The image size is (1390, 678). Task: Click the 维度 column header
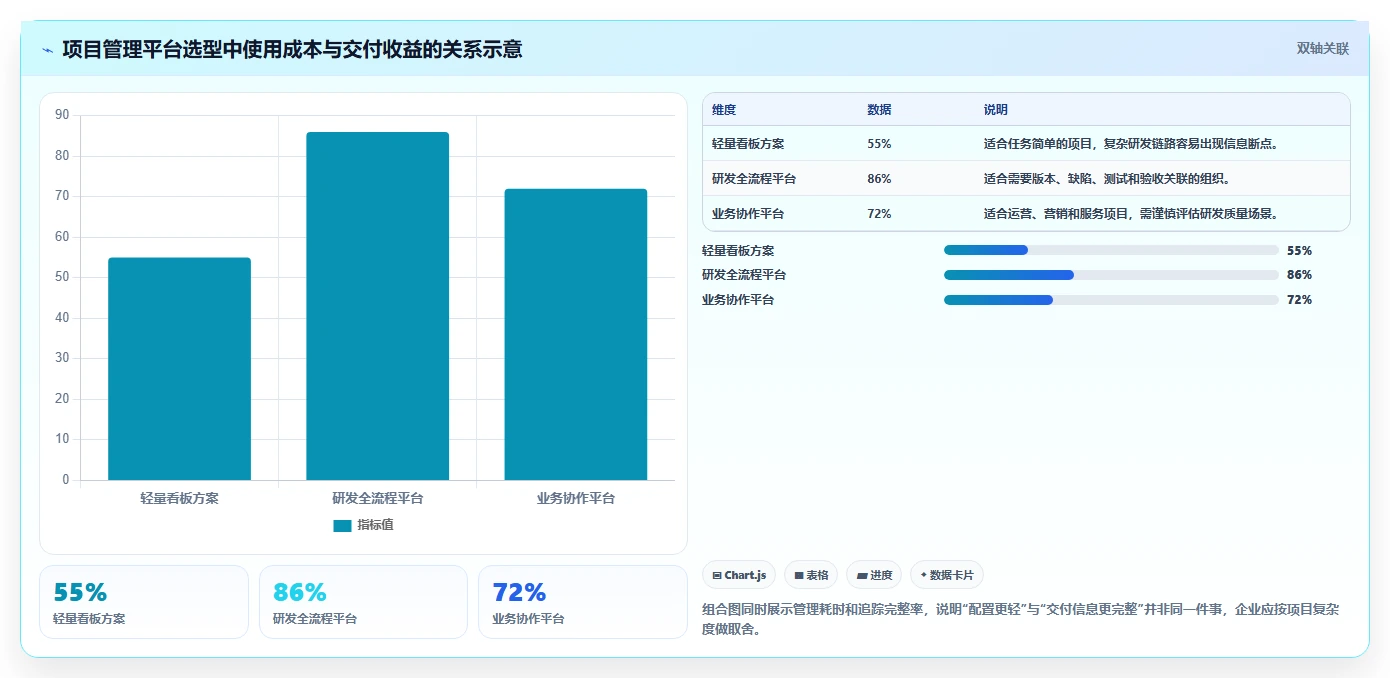(724, 110)
